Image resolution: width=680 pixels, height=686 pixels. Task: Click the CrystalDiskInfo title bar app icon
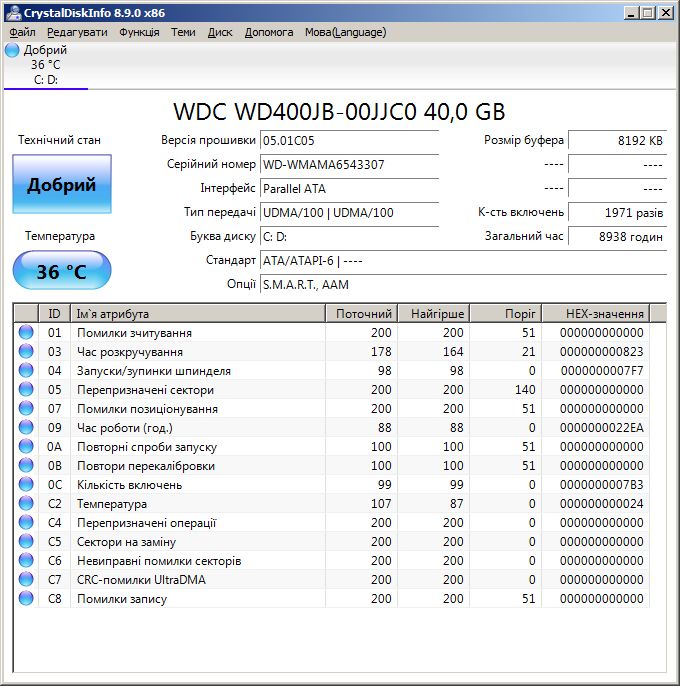(13, 13)
